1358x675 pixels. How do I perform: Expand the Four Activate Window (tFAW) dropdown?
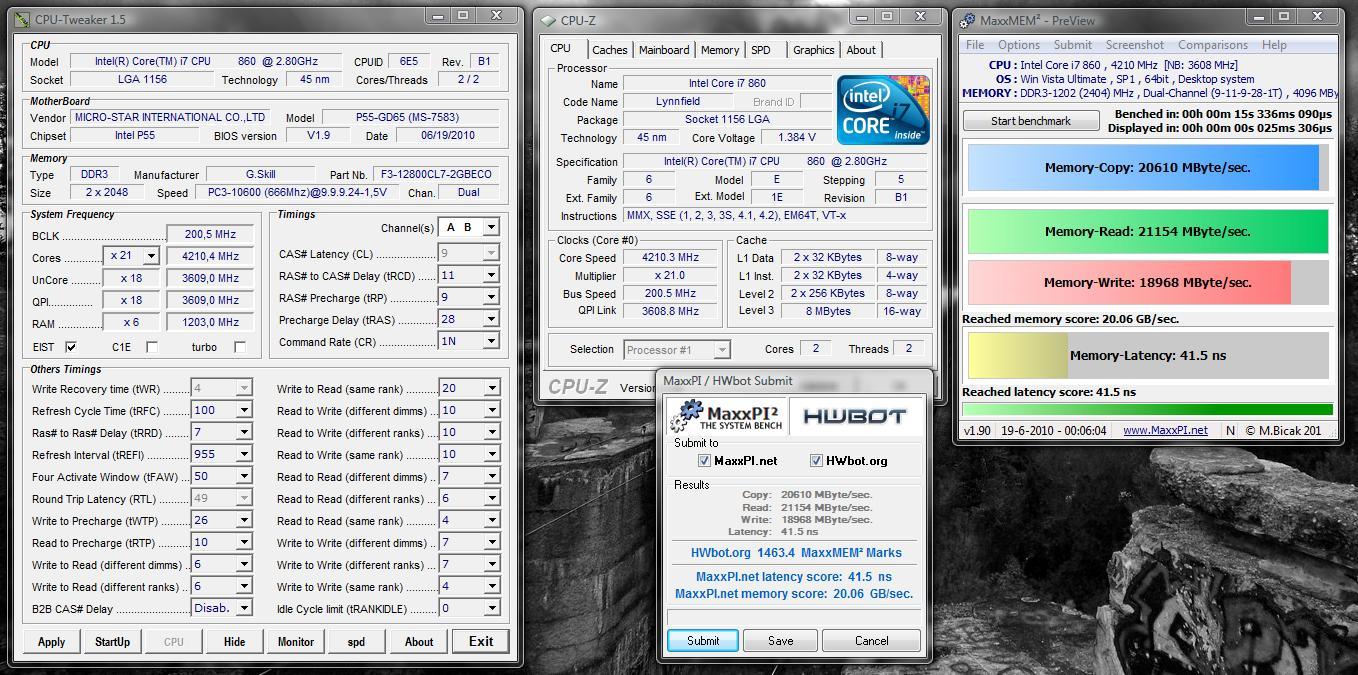243,476
